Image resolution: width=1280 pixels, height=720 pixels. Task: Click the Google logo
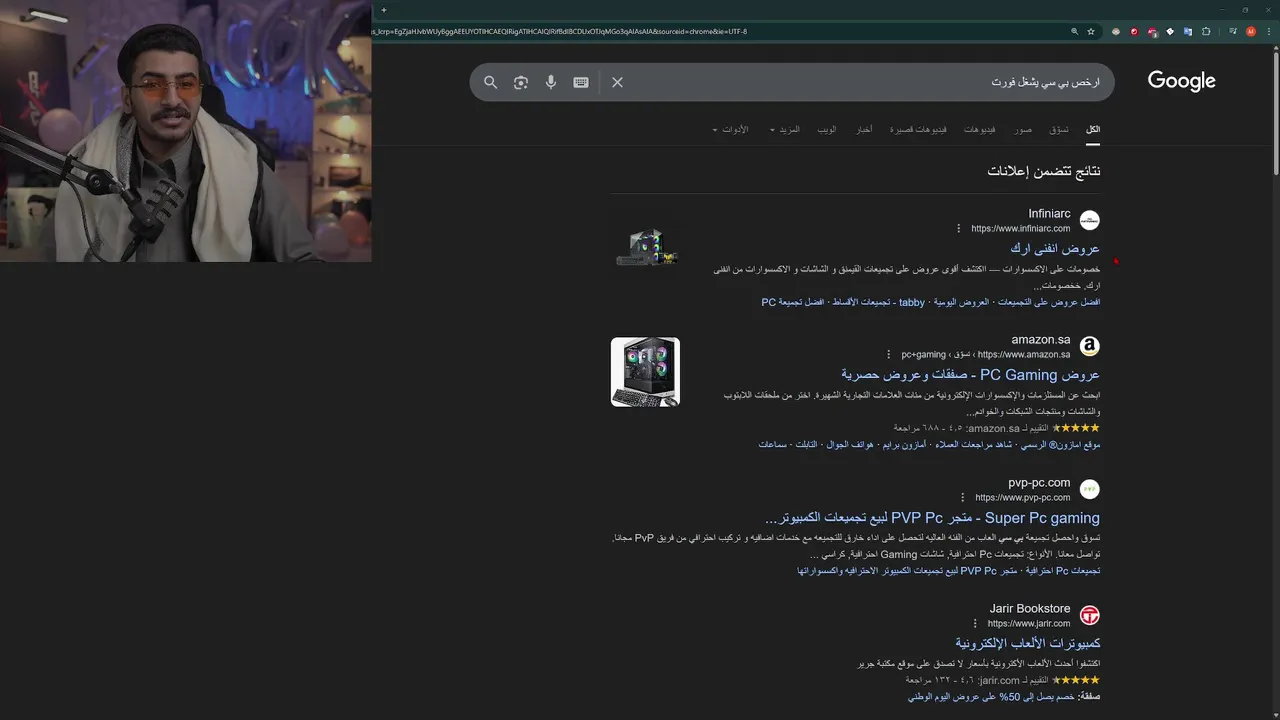point(1181,81)
